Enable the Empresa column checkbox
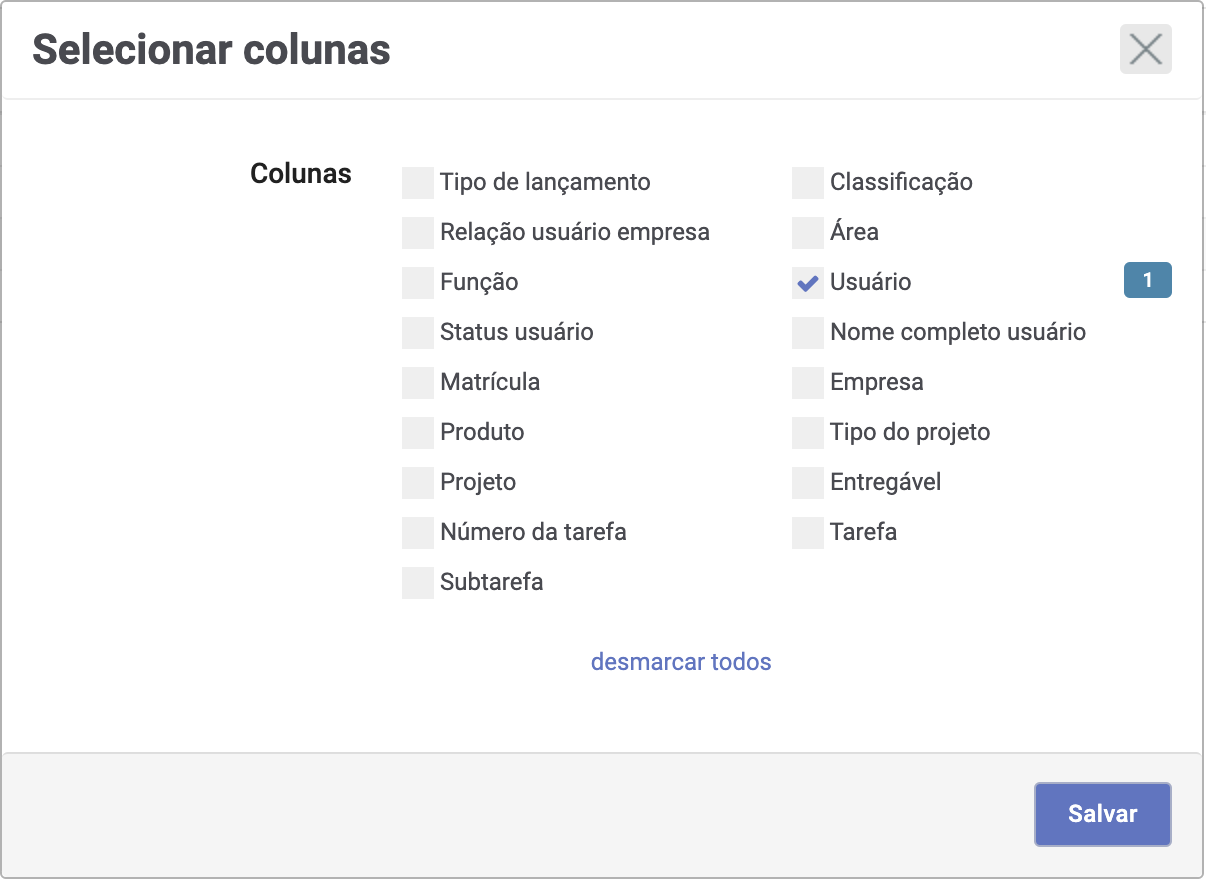Image resolution: width=1206 pixels, height=882 pixels. (x=807, y=383)
